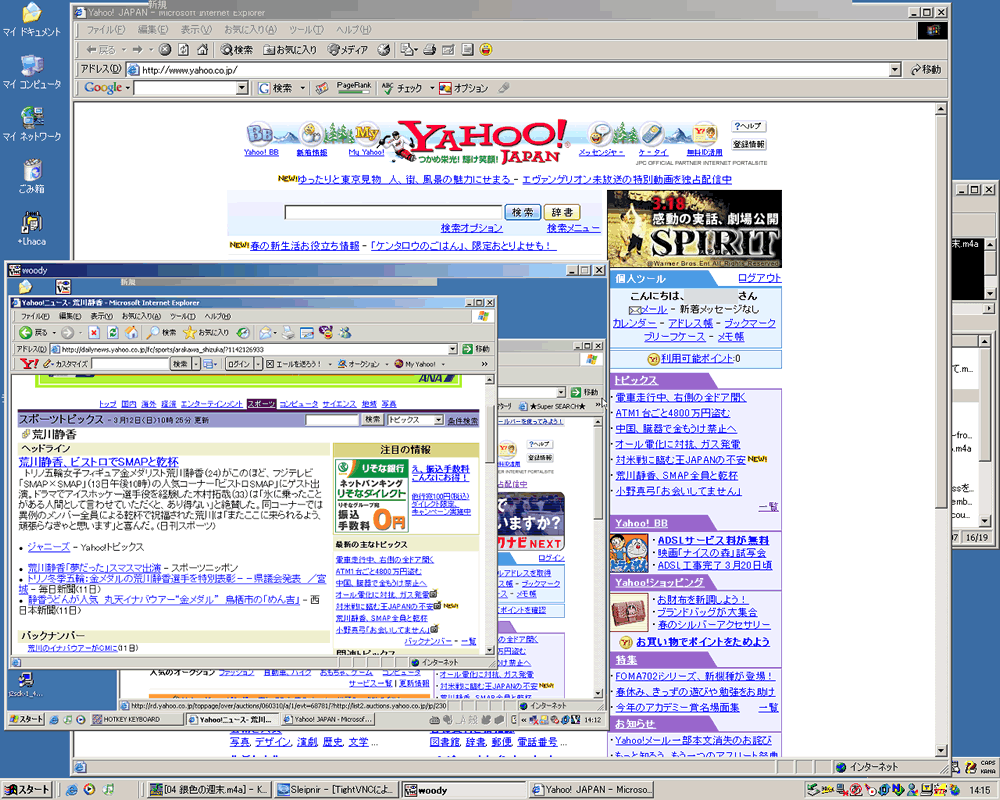The image size is (1000, 800).
Task: Open マイ ネットワーク desktop icon
Action: click(x=32, y=124)
